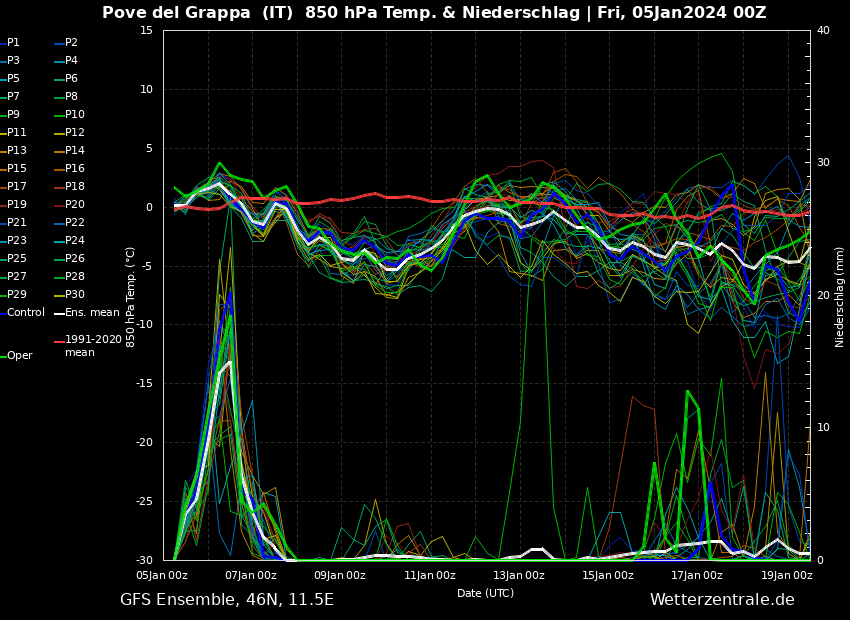Click the "-15" temperature axis value
The height and width of the screenshot is (620, 850).
(145, 384)
